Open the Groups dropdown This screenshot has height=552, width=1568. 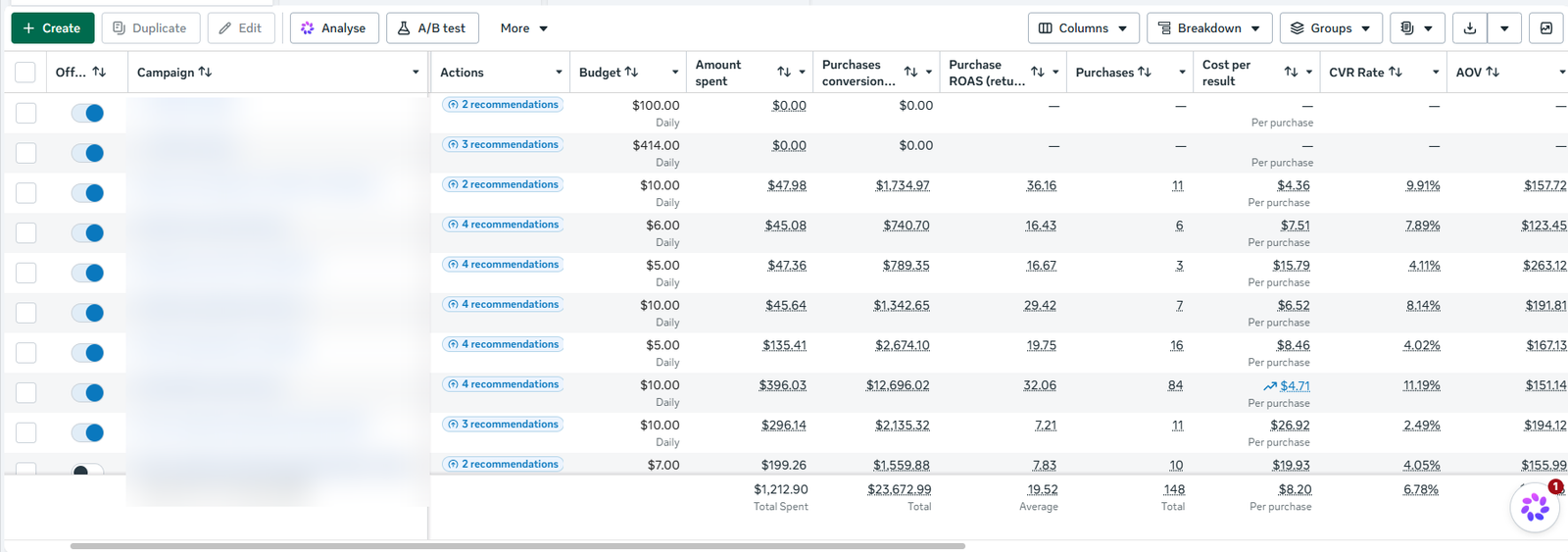tap(1331, 28)
